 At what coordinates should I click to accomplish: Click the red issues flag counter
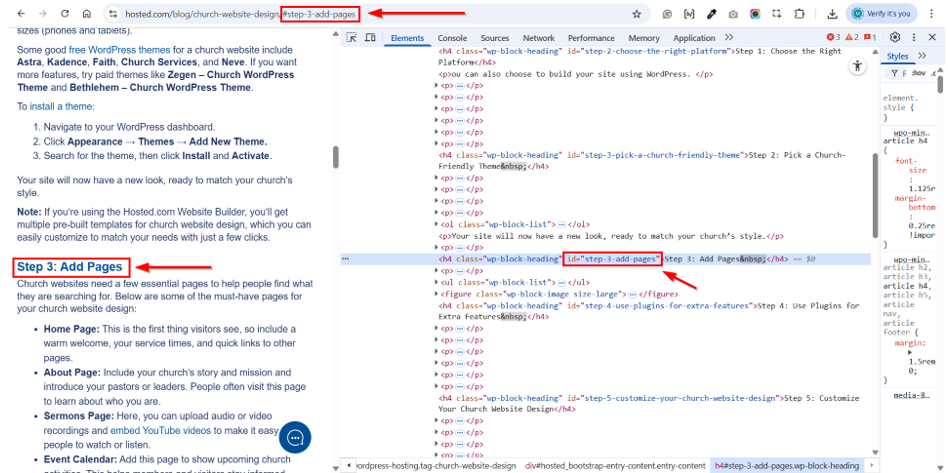[871, 37]
